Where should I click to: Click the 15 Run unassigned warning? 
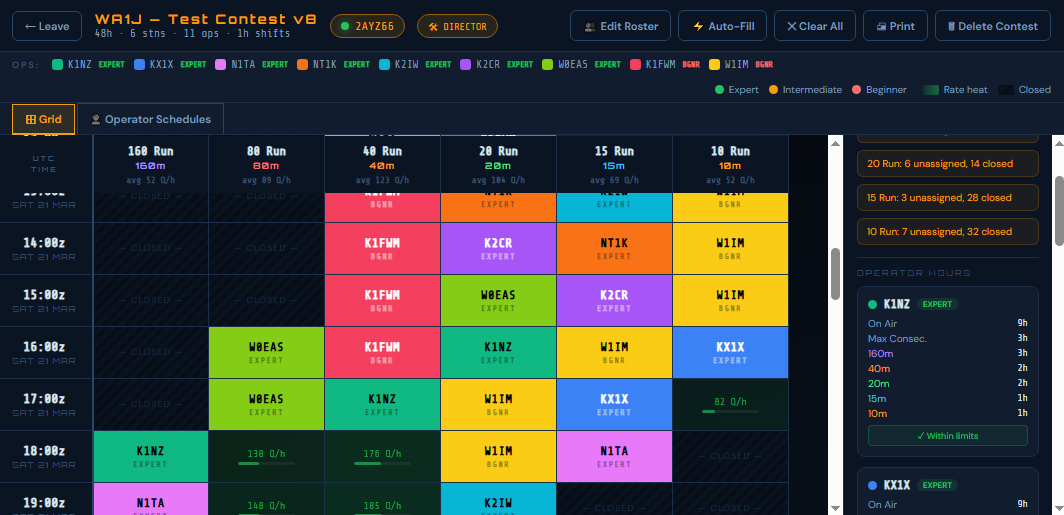pyautogui.click(x=948, y=197)
